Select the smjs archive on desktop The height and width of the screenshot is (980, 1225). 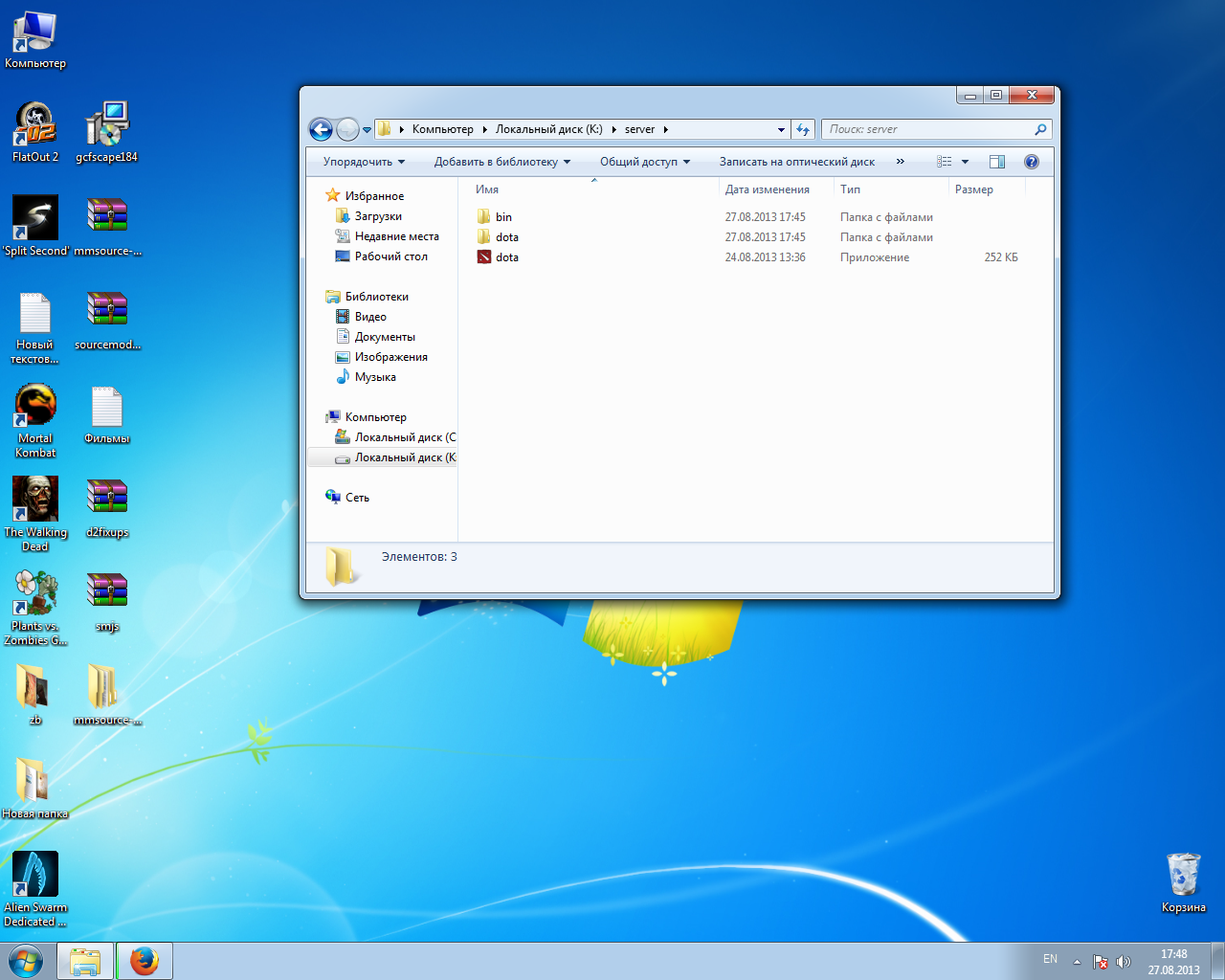click(107, 602)
